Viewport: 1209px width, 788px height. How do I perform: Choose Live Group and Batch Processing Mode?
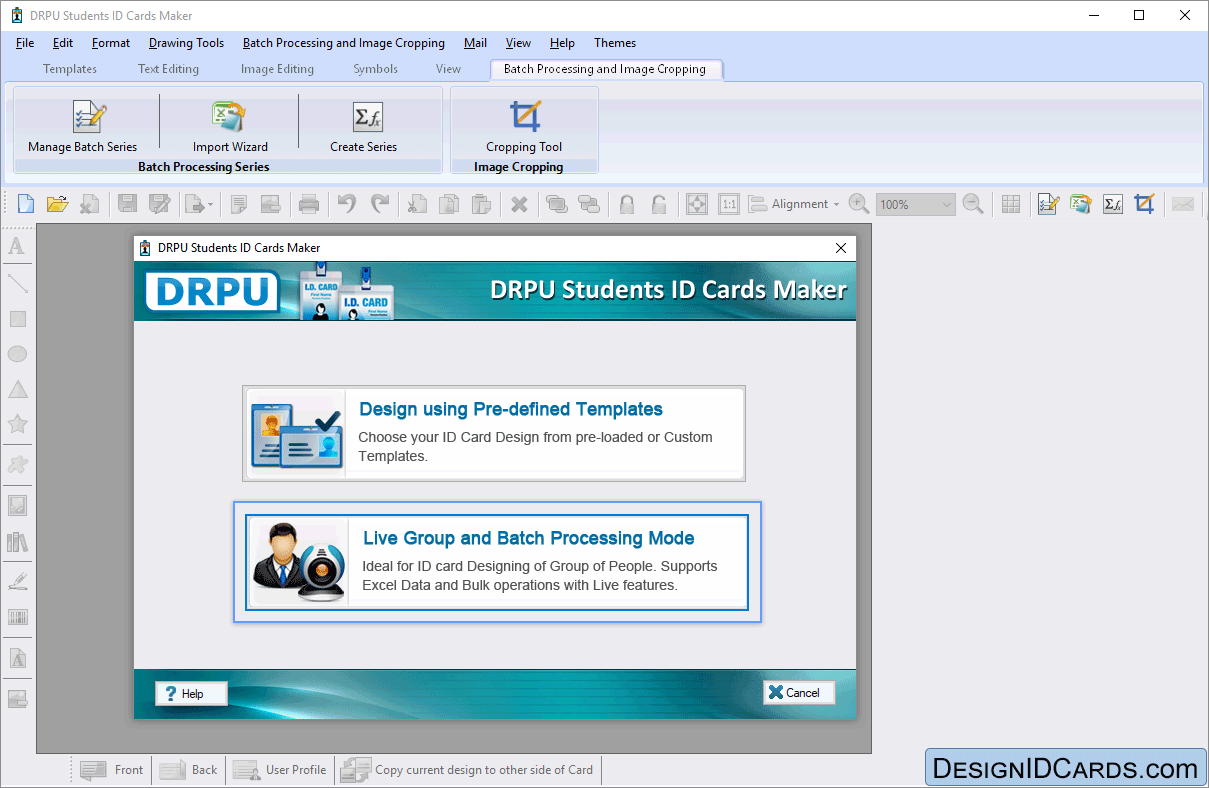(x=497, y=562)
